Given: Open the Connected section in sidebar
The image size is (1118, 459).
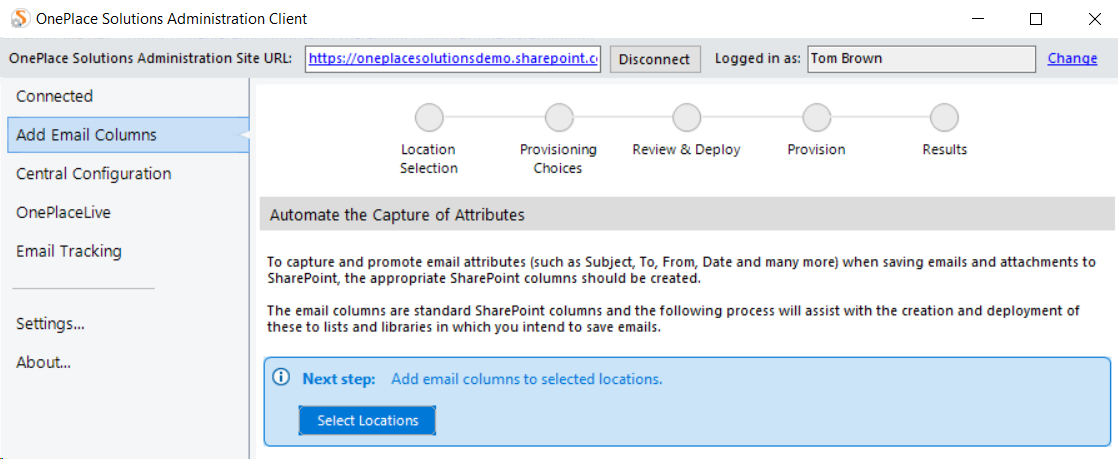Looking at the screenshot, I should (54, 96).
